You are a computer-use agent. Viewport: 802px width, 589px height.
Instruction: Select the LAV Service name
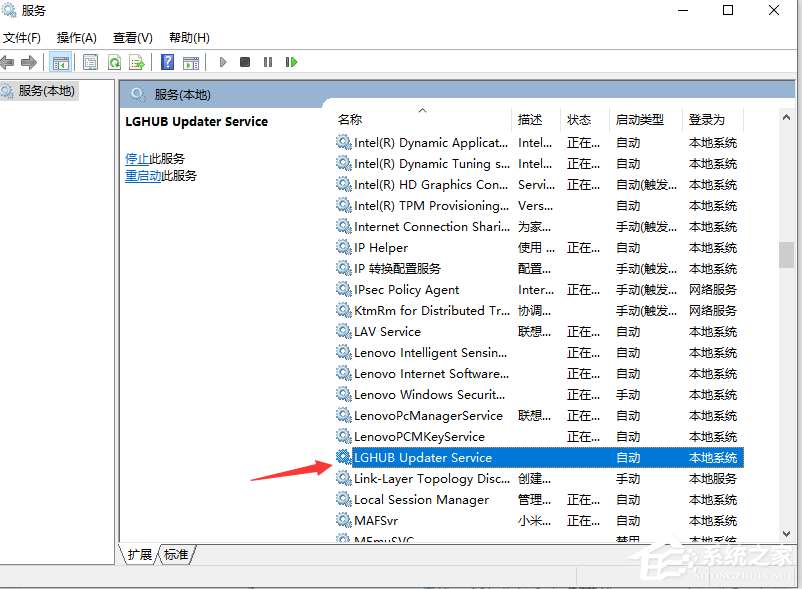(387, 331)
